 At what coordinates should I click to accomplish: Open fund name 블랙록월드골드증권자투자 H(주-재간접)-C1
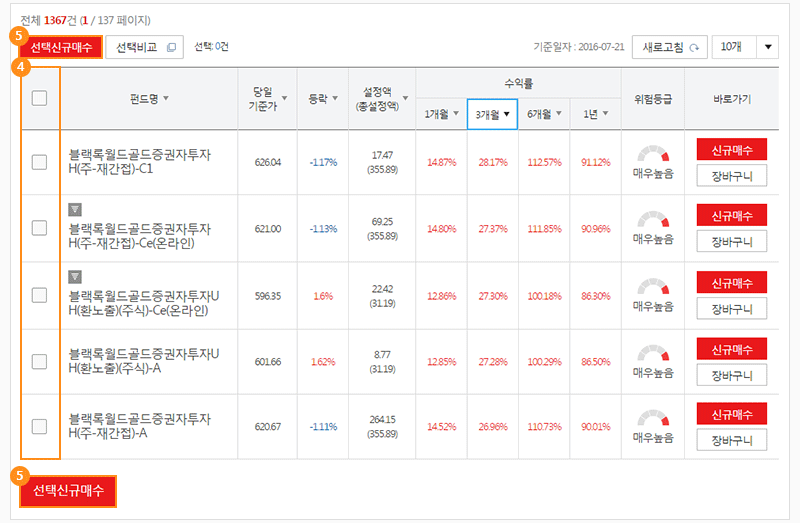pos(140,162)
